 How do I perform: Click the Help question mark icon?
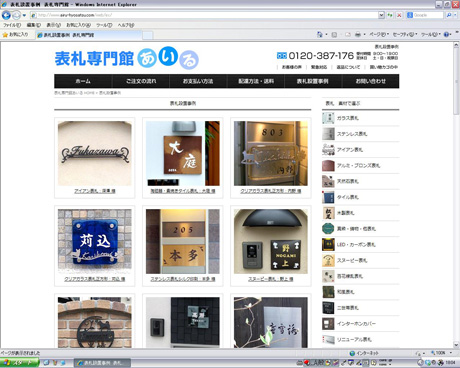pos(446,34)
